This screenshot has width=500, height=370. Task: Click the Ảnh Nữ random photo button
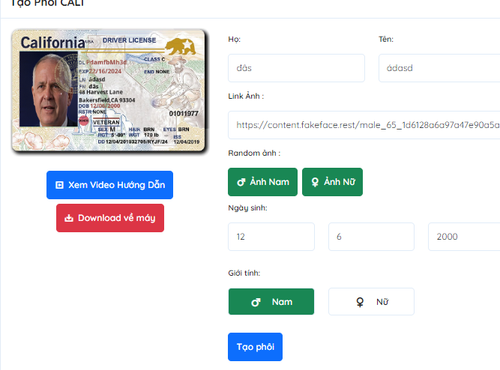332,182
